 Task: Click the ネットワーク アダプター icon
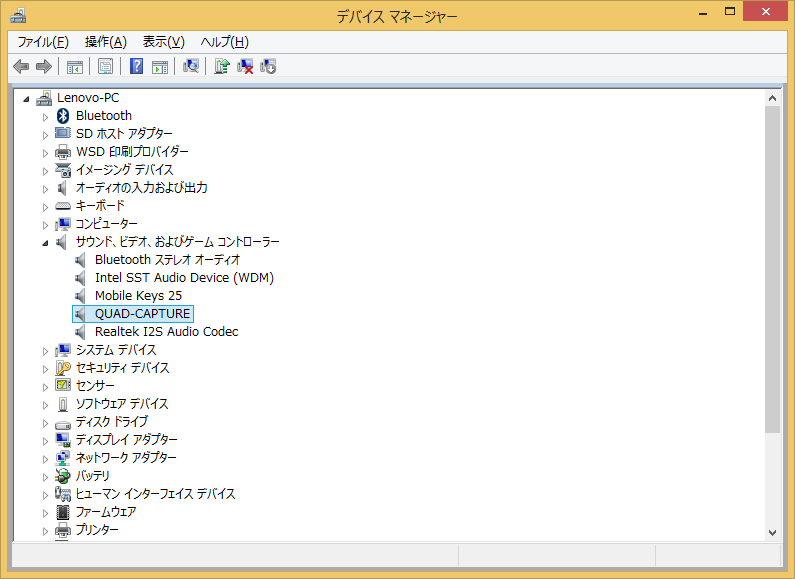63,458
